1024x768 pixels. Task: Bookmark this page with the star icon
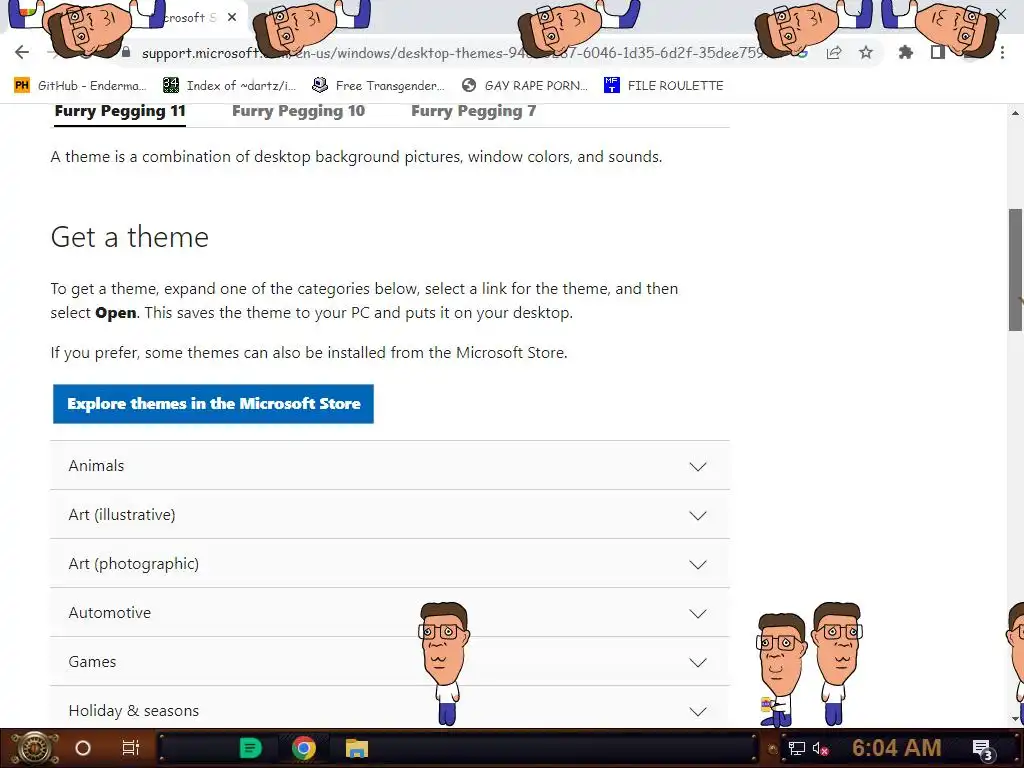866,52
